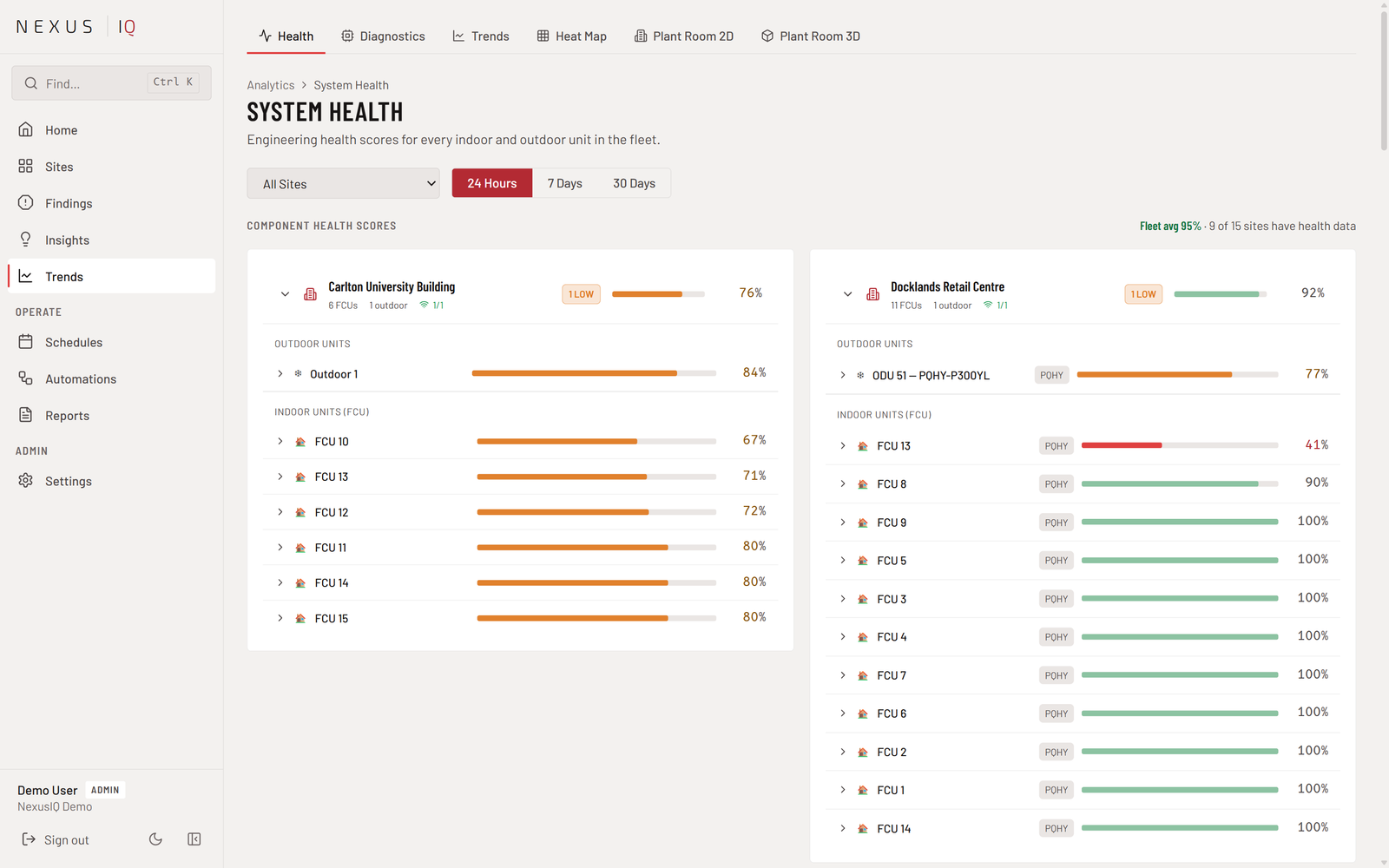This screenshot has width=1389, height=868.
Task: Click Carlton 76% health bar
Action: 658,294
